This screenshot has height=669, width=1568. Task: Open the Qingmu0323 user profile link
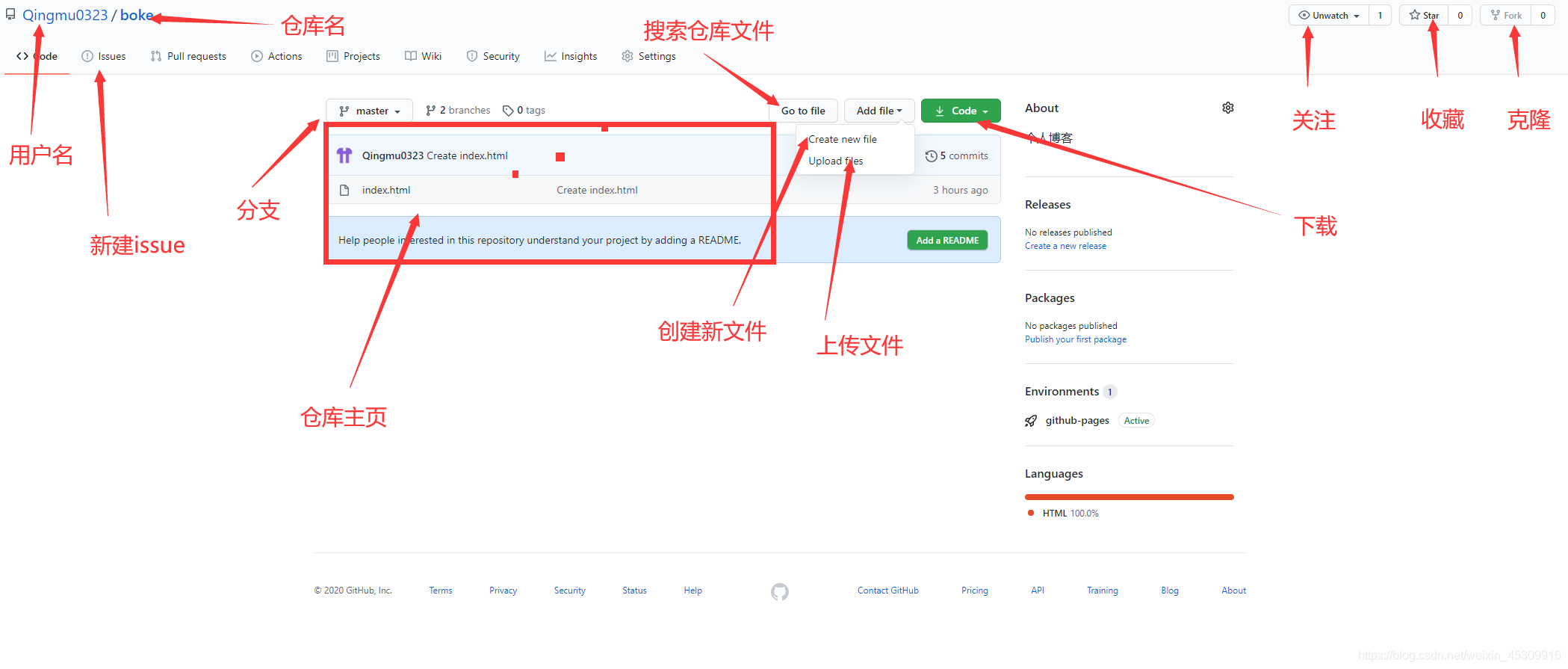tap(65, 15)
